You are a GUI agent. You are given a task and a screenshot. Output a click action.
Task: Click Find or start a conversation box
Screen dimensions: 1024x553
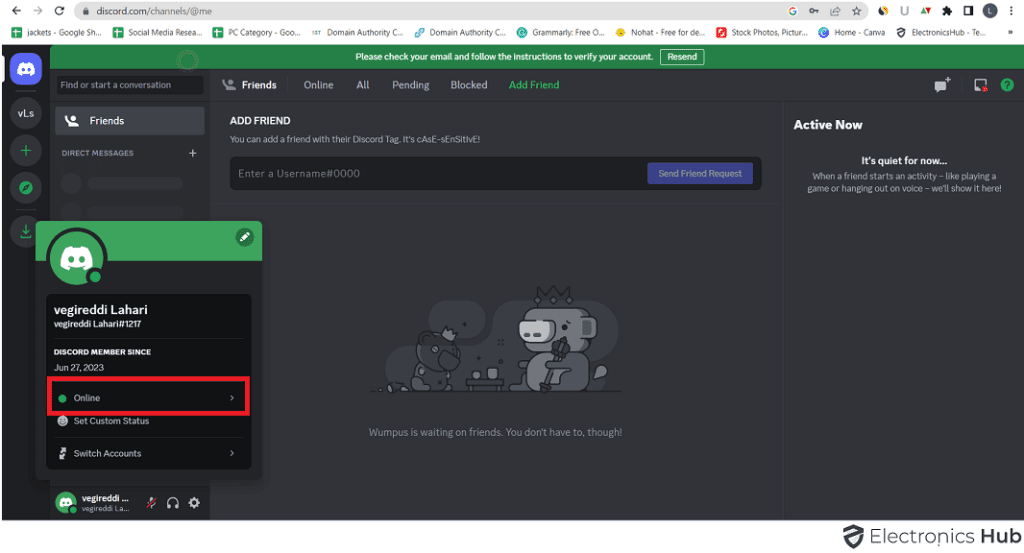click(x=129, y=85)
